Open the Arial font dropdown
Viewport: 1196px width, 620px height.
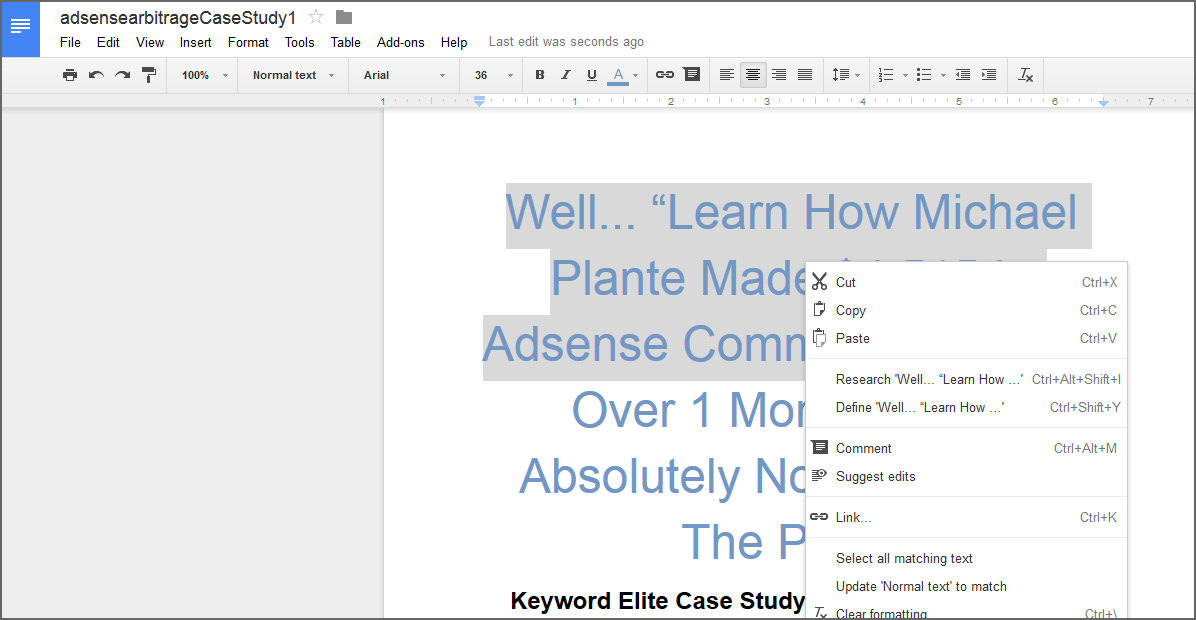[404, 75]
